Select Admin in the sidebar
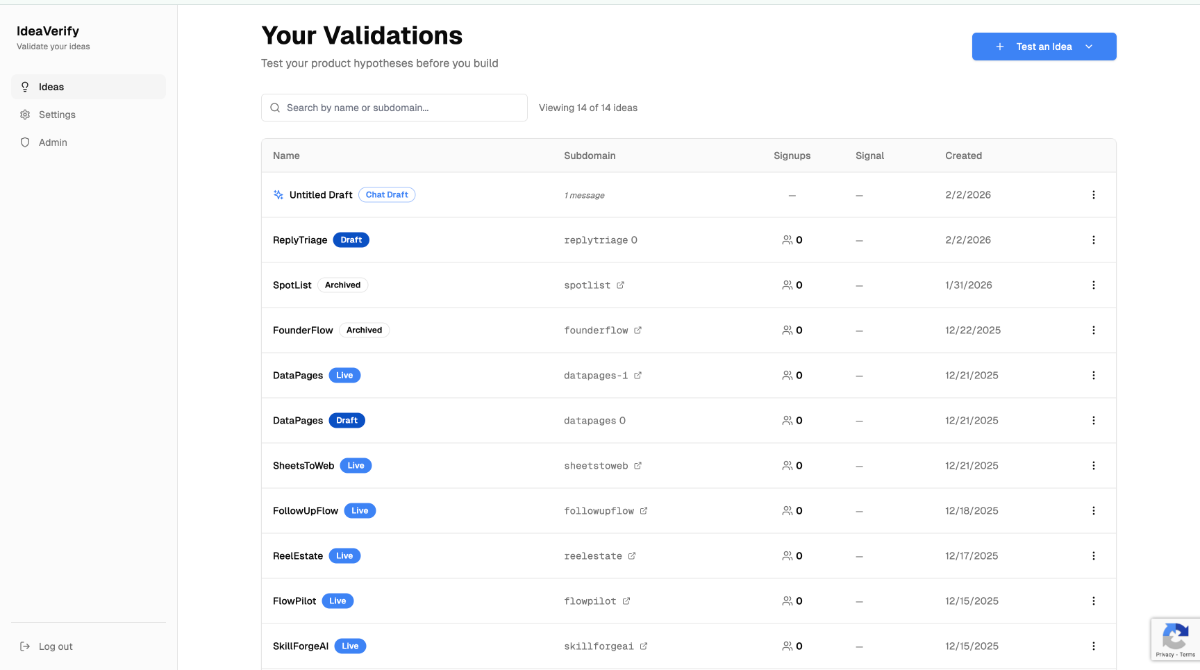The width and height of the screenshot is (1200, 670). pyautogui.click(x=53, y=143)
